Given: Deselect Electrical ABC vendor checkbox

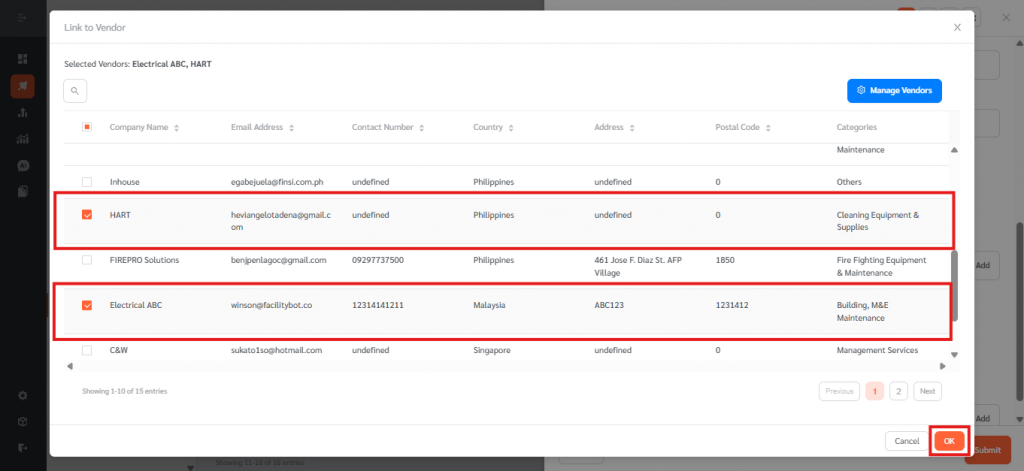Looking at the screenshot, I should coord(87,305).
